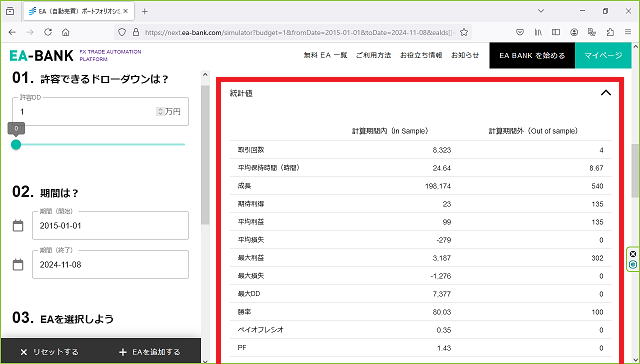List all tabs dropdown arrow
This screenshot has width=640, height=364.
(541, 11)
